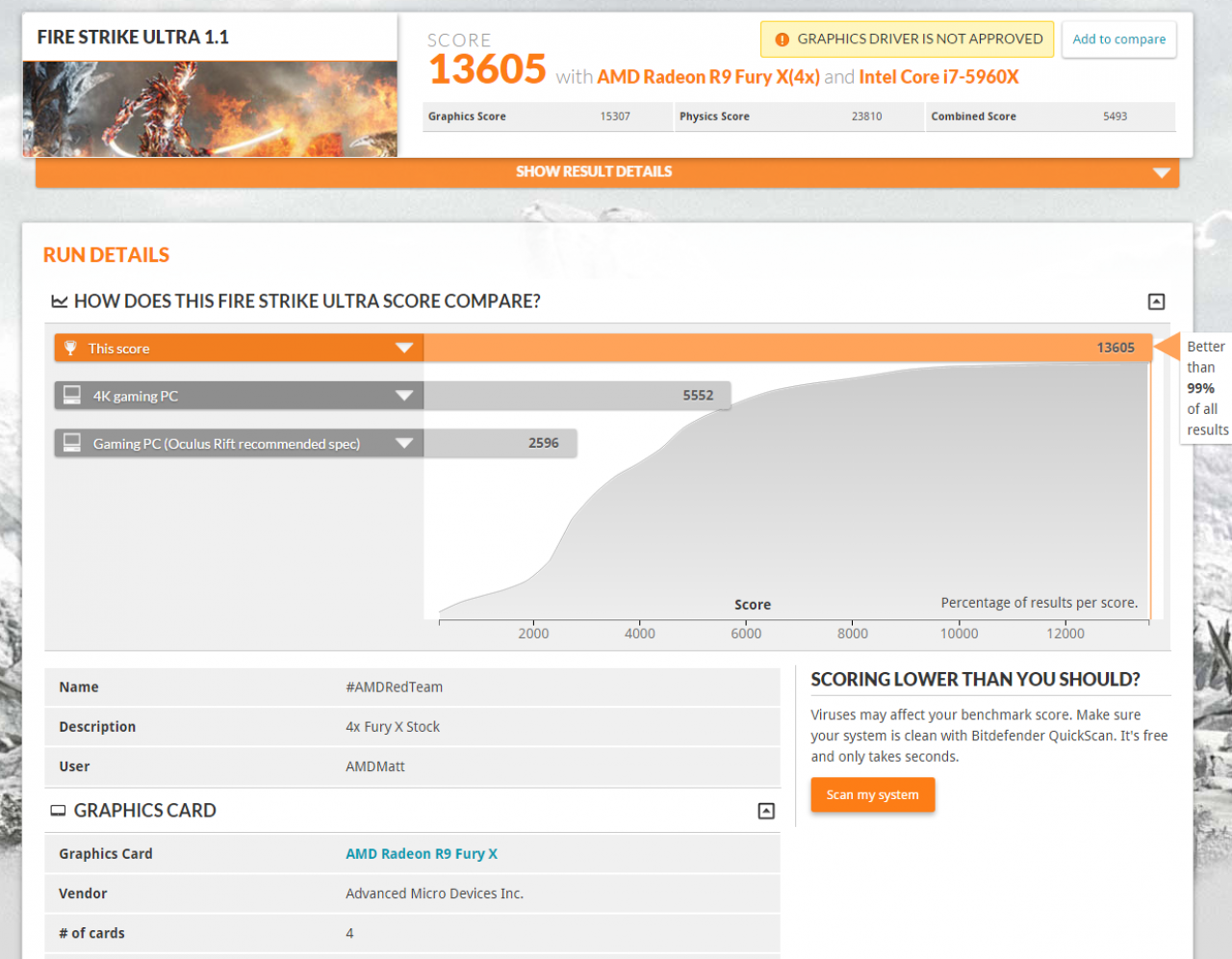Expand the Show Result Details bar
The image size is (1232, 959).
607,172
